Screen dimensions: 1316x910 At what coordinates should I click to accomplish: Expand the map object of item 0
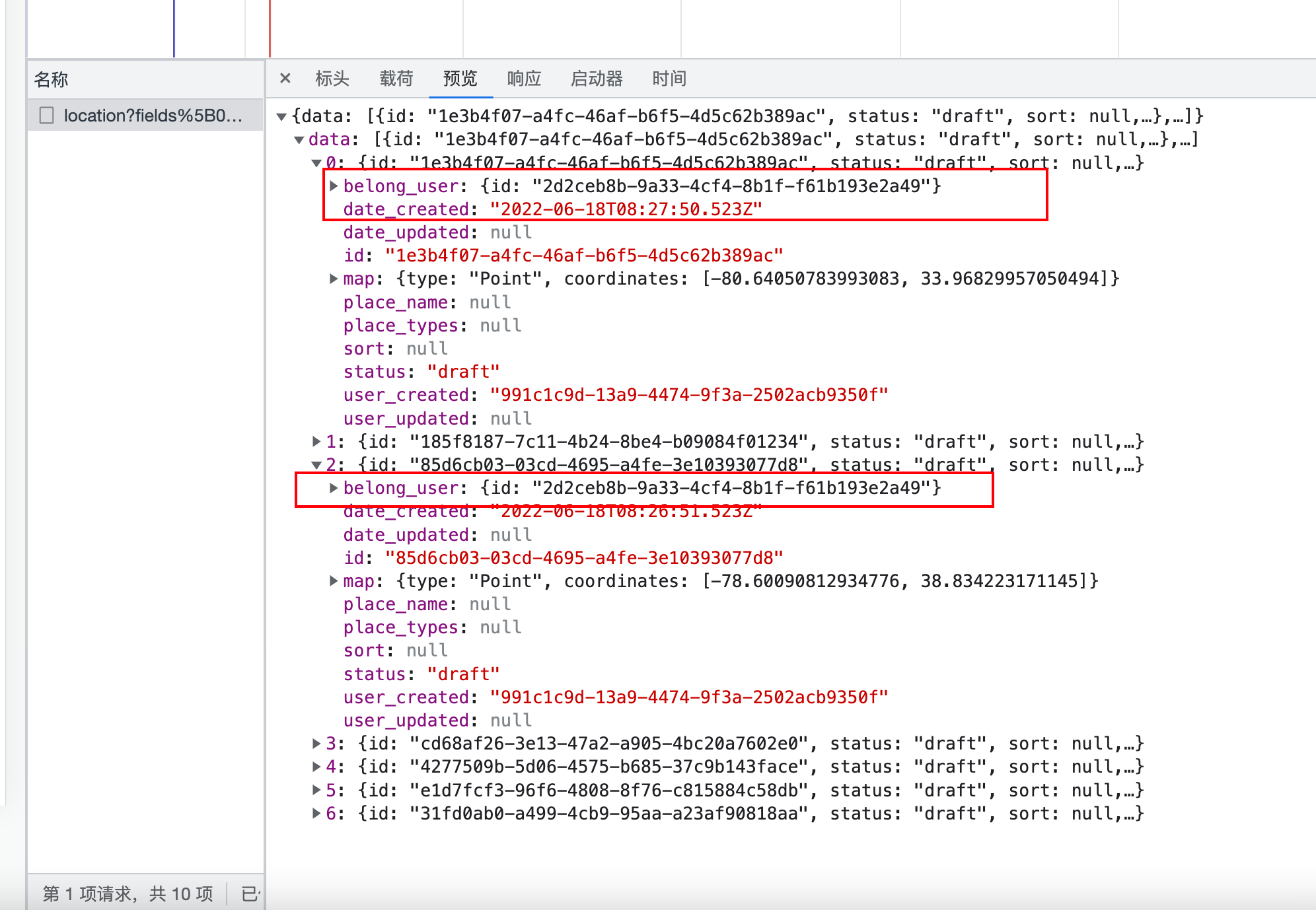pos(334,278)
